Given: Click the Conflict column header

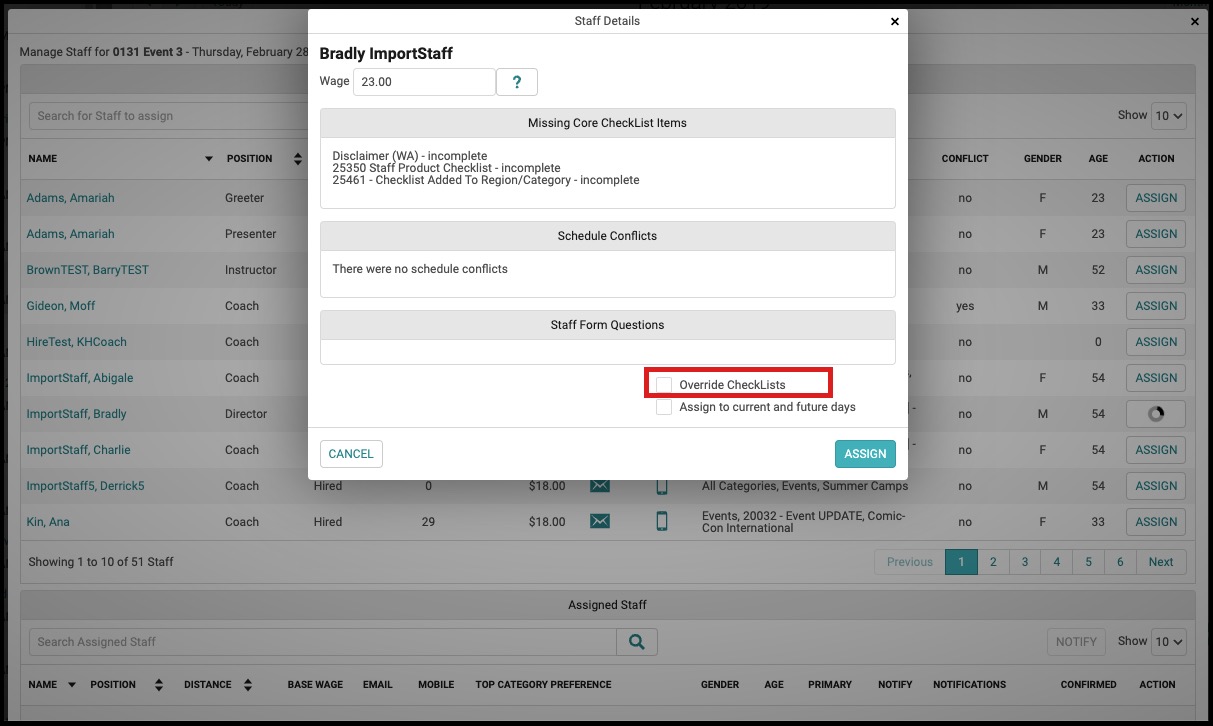Looking at the screenshot, I should (964, 159).
